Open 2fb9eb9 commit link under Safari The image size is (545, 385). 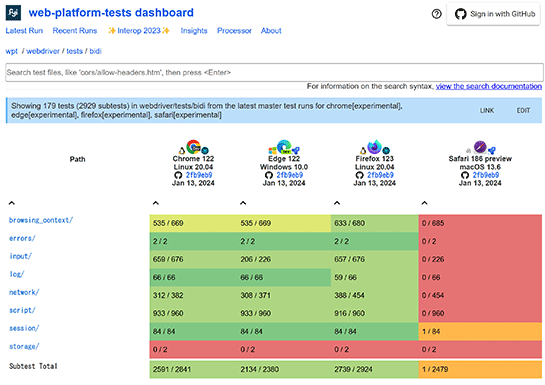[x=486, y=175]
